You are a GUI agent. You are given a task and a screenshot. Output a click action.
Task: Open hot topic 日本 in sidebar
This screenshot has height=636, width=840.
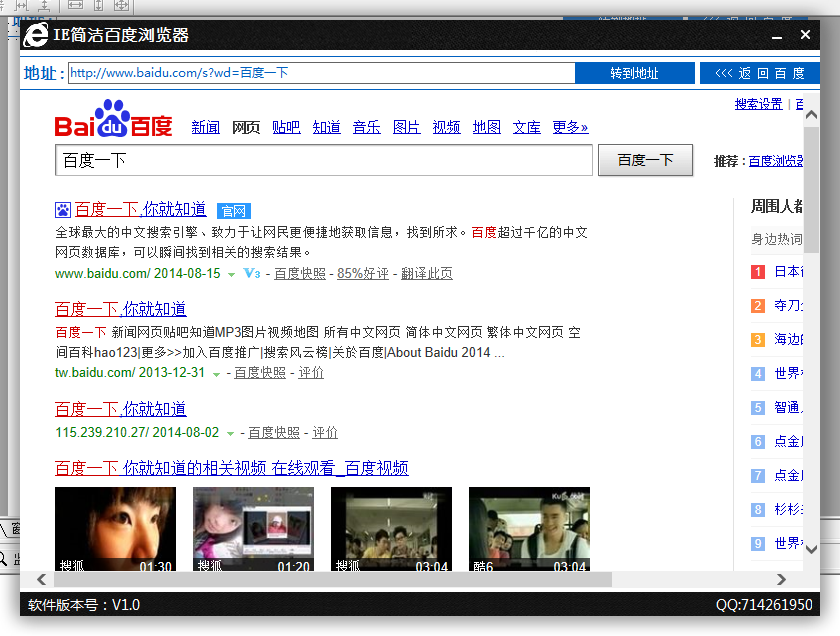click(x=788, y=272)
